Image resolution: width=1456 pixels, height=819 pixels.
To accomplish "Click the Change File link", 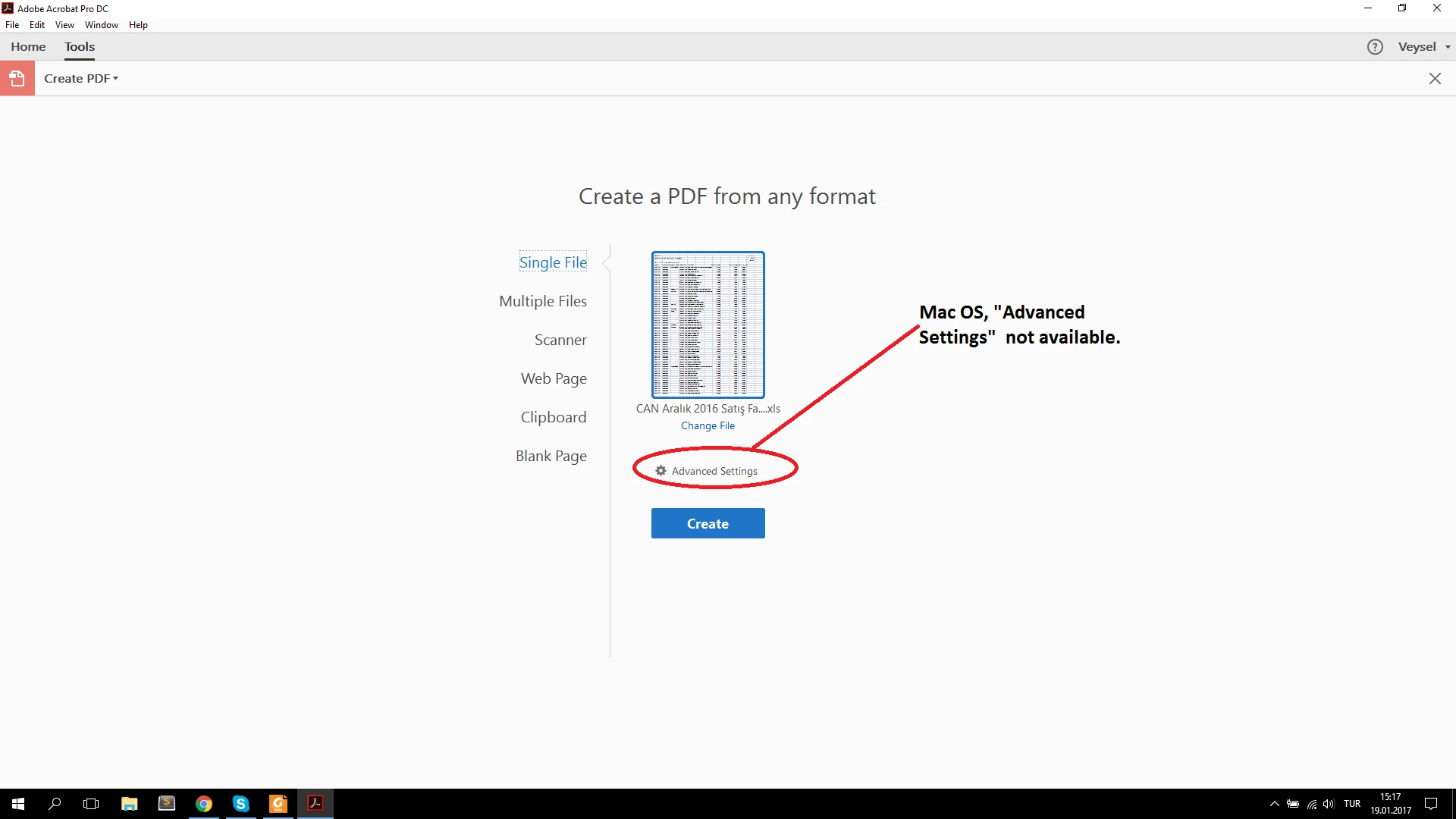I will [708, 425].
